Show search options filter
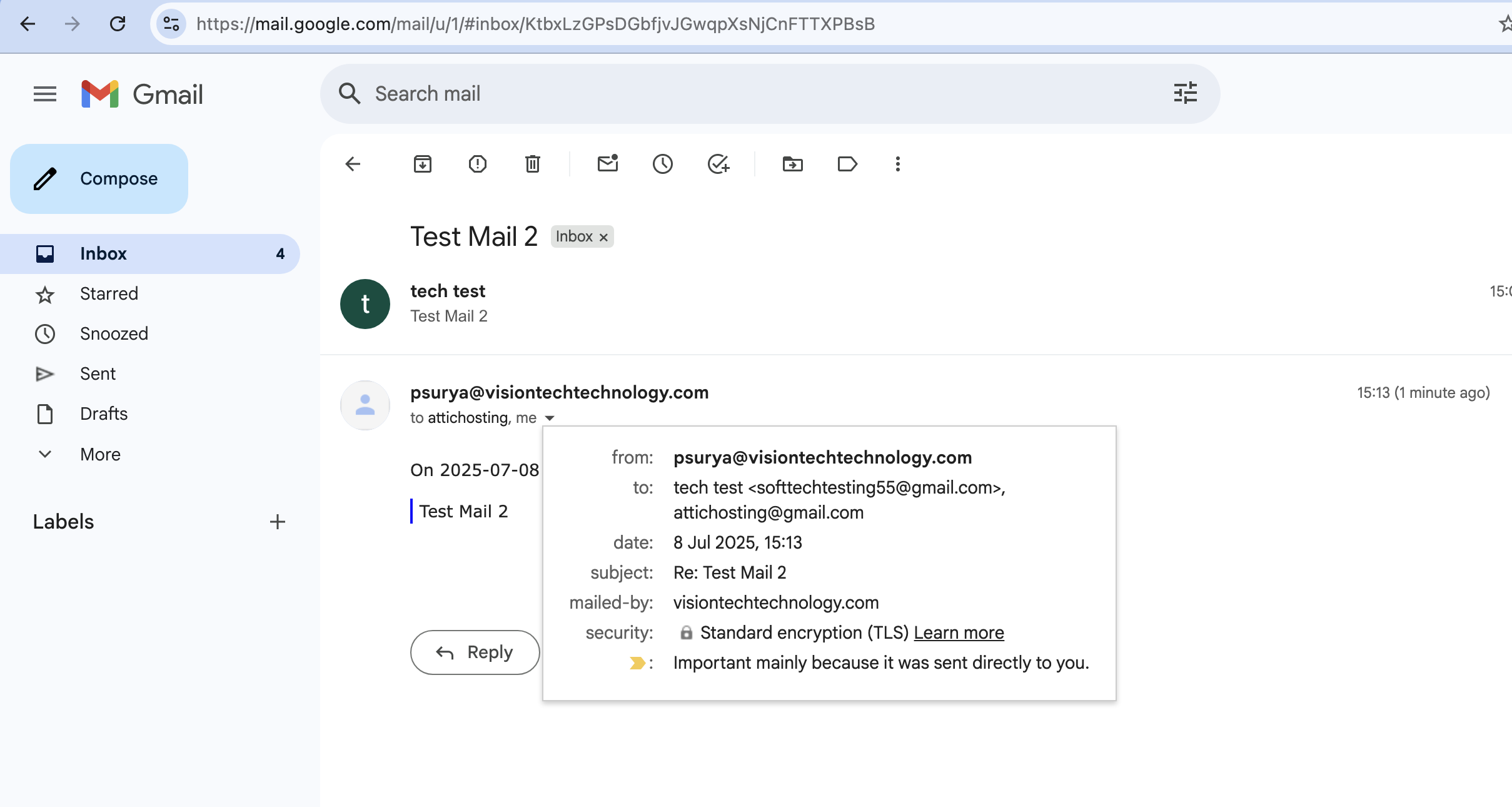This screenshot has width=1512, height=807. click(1185, 93)
